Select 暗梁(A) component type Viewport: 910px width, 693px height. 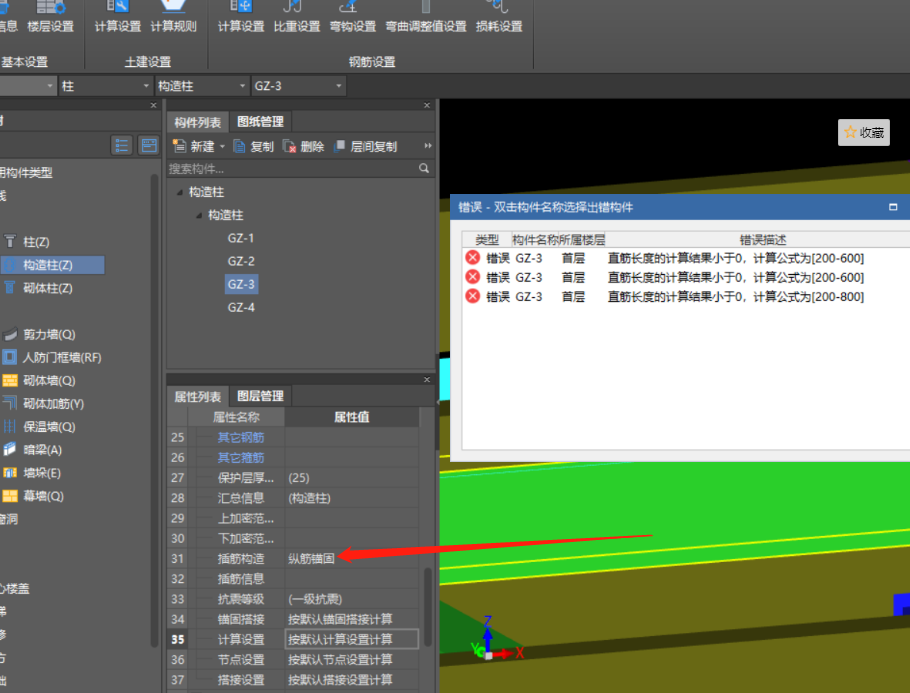tap(42, 450)
